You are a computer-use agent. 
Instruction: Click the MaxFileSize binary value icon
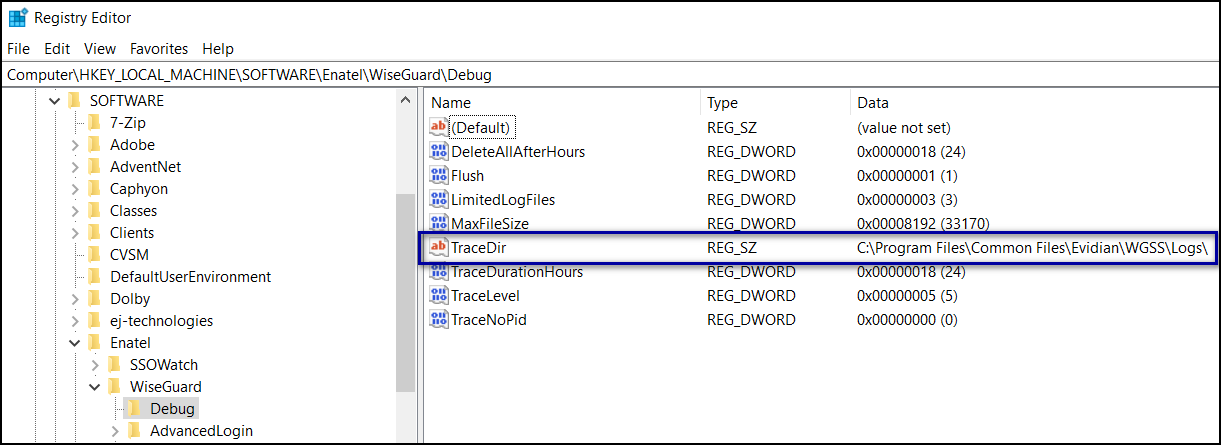(x=439, y=223)
